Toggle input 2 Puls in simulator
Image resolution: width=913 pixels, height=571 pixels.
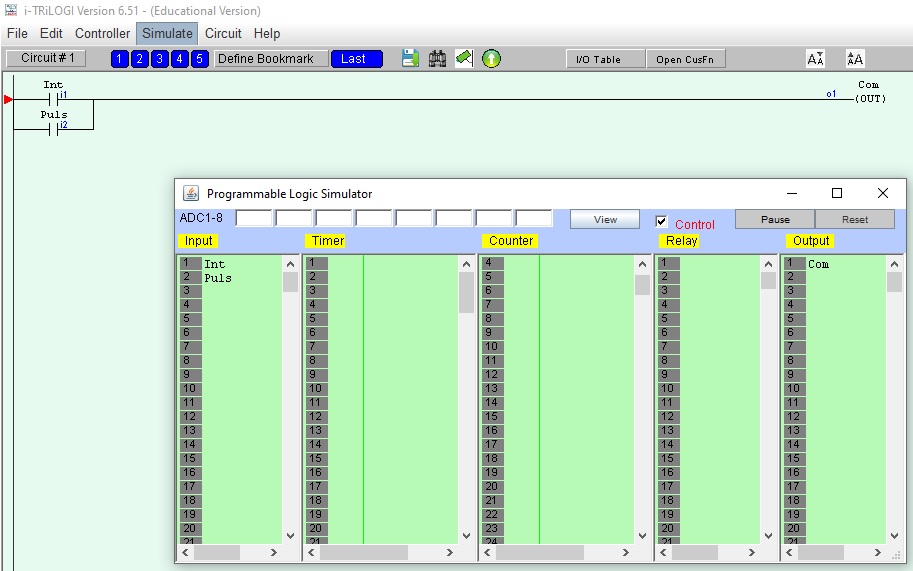point(217,278)
